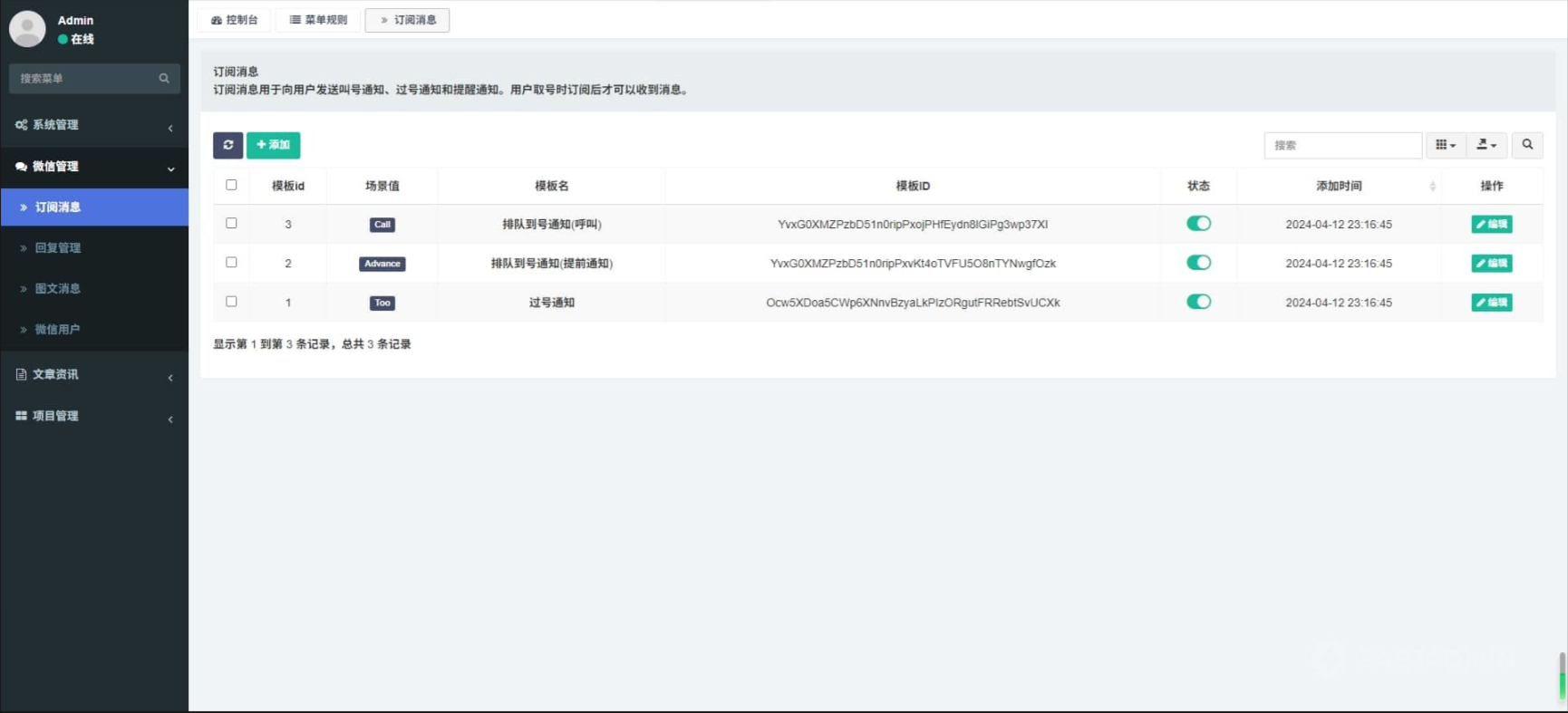Sort by the 添加时间 column header
Viewport: 1568px width, 713px height.
pyautogui.click(x=1339, y=186)
